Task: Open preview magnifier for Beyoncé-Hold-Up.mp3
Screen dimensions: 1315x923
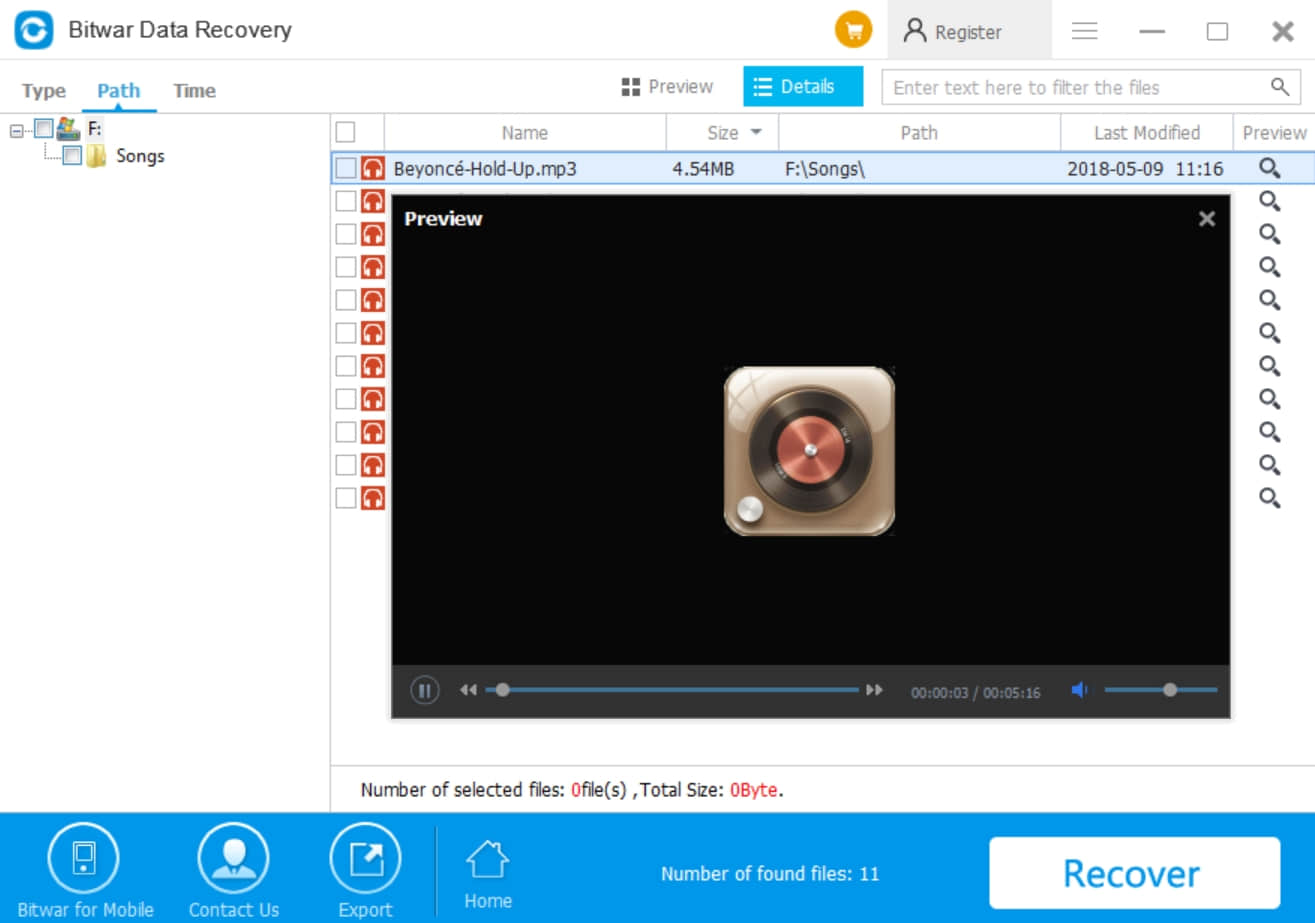Action: [x=1270, y=168]
